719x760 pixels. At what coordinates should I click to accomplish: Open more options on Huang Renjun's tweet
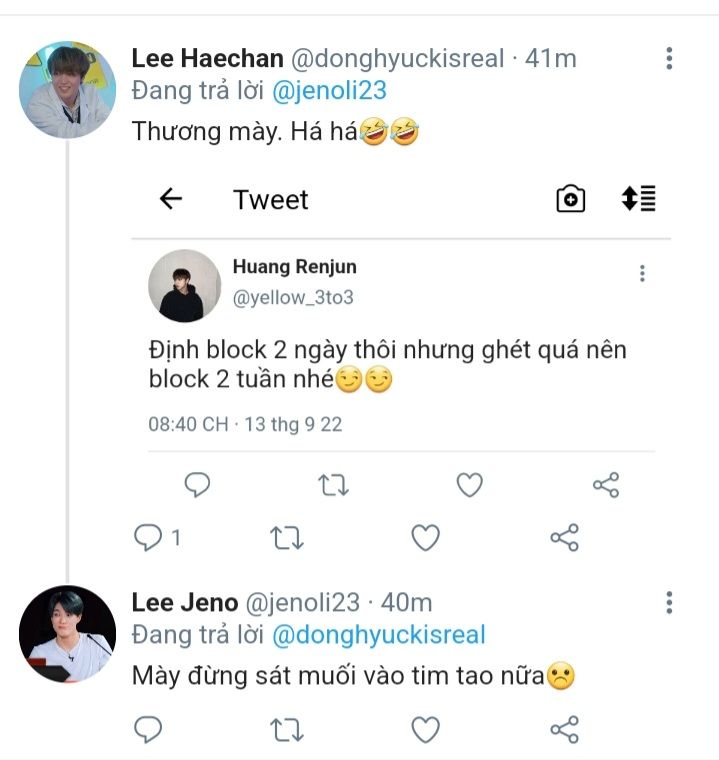pyautogui.click(x=642, y=273)
